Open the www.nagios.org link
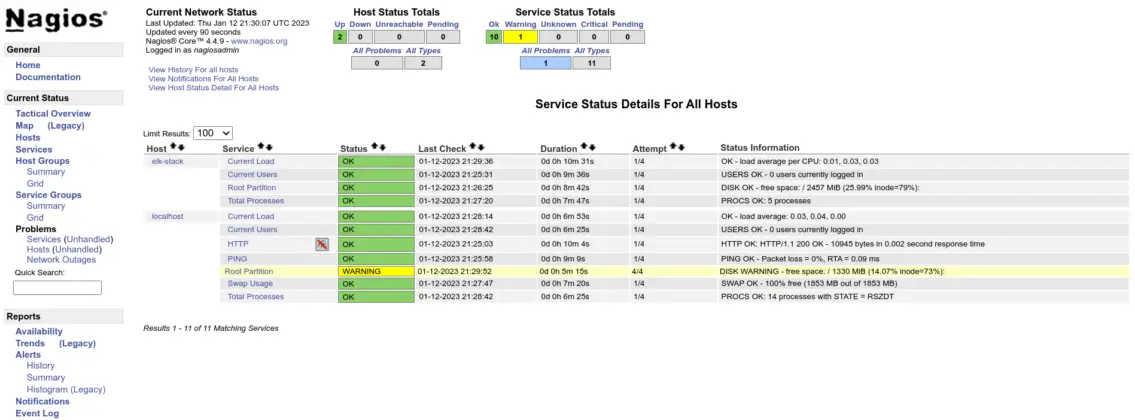This screenshot has height=420, width=1135. (x=259, y=41)
